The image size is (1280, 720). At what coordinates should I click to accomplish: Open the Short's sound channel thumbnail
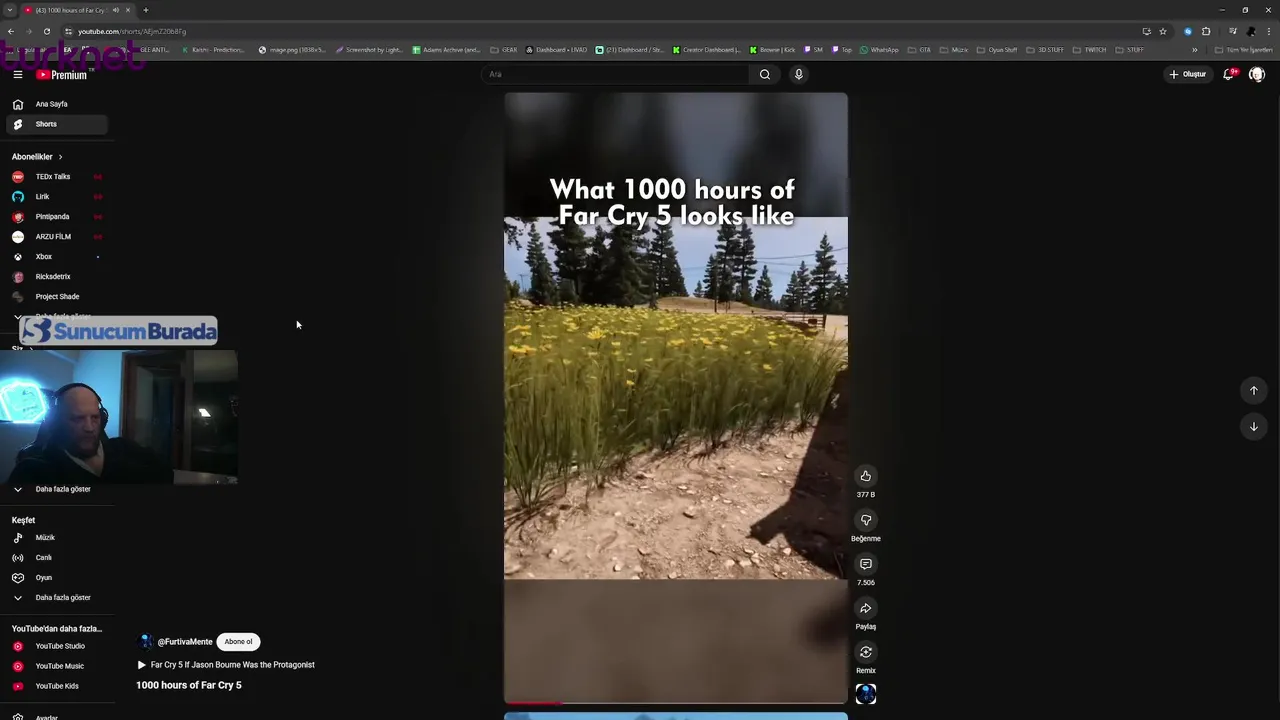coord(866,694)
